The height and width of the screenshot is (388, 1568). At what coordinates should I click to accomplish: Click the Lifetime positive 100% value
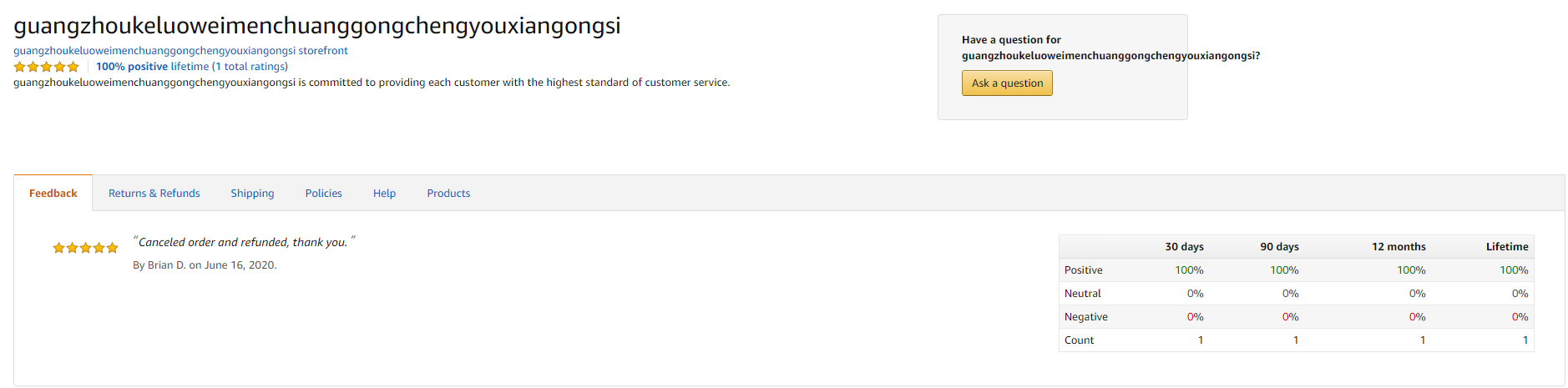pyautogui.click(x=1513, y=270)
